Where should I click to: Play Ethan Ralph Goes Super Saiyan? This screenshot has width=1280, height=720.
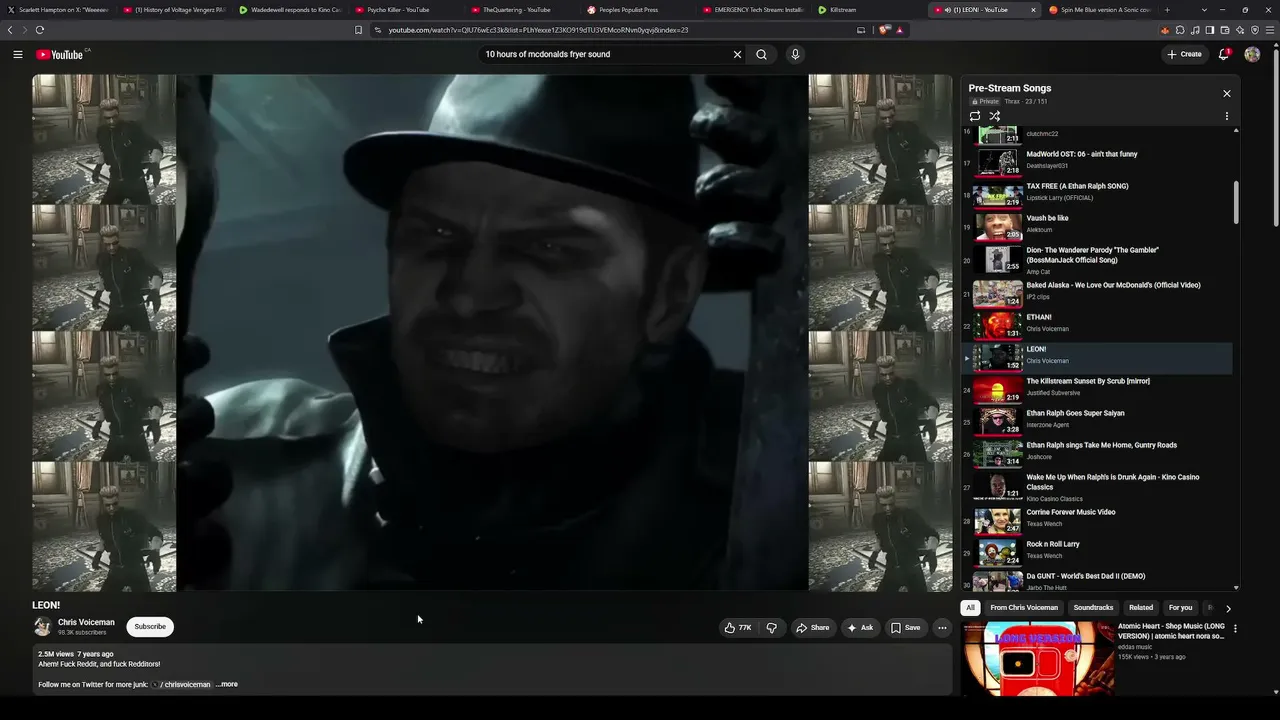[x=1098, y=420]
